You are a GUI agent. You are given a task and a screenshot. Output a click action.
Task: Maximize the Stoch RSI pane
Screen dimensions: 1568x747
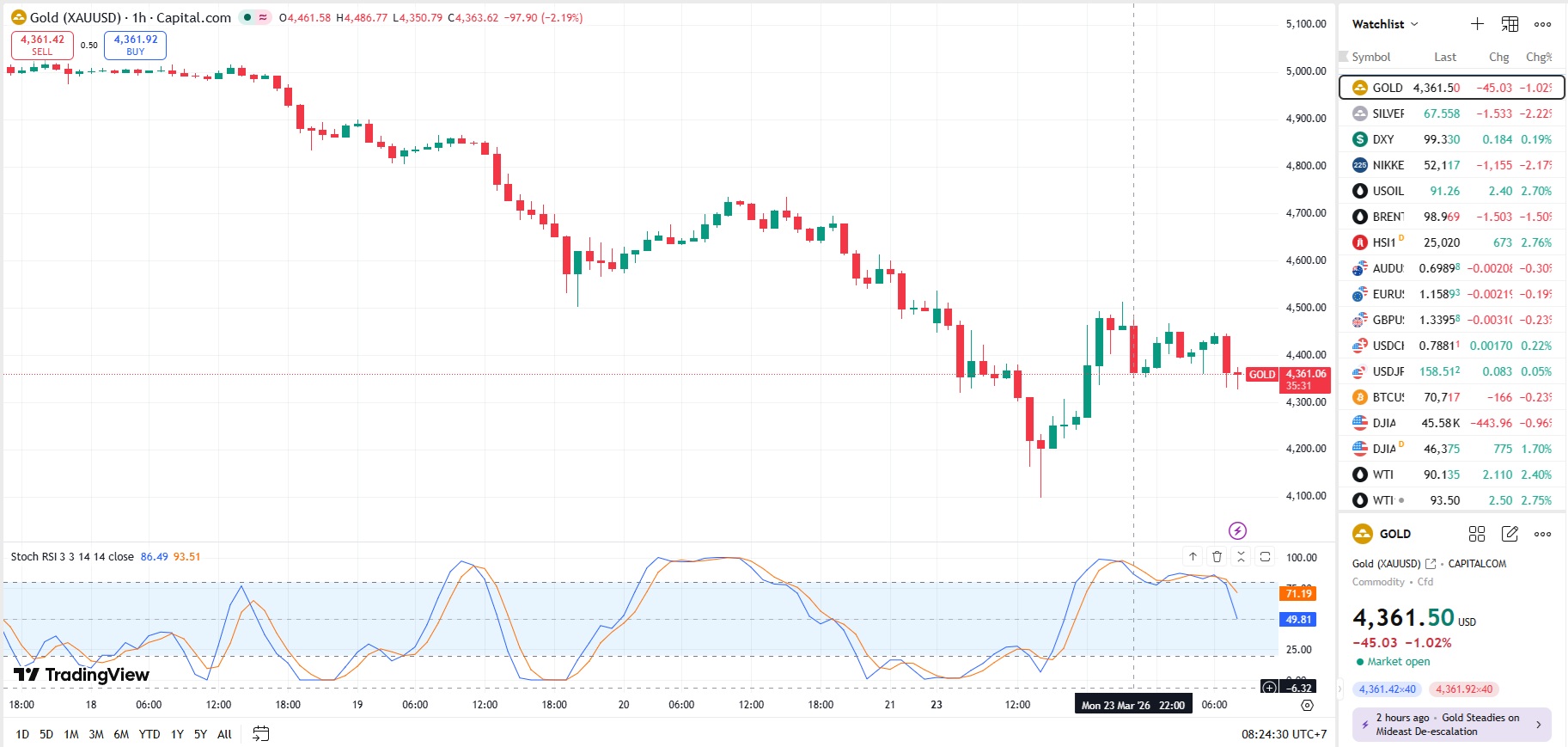tap(1265, 557)
